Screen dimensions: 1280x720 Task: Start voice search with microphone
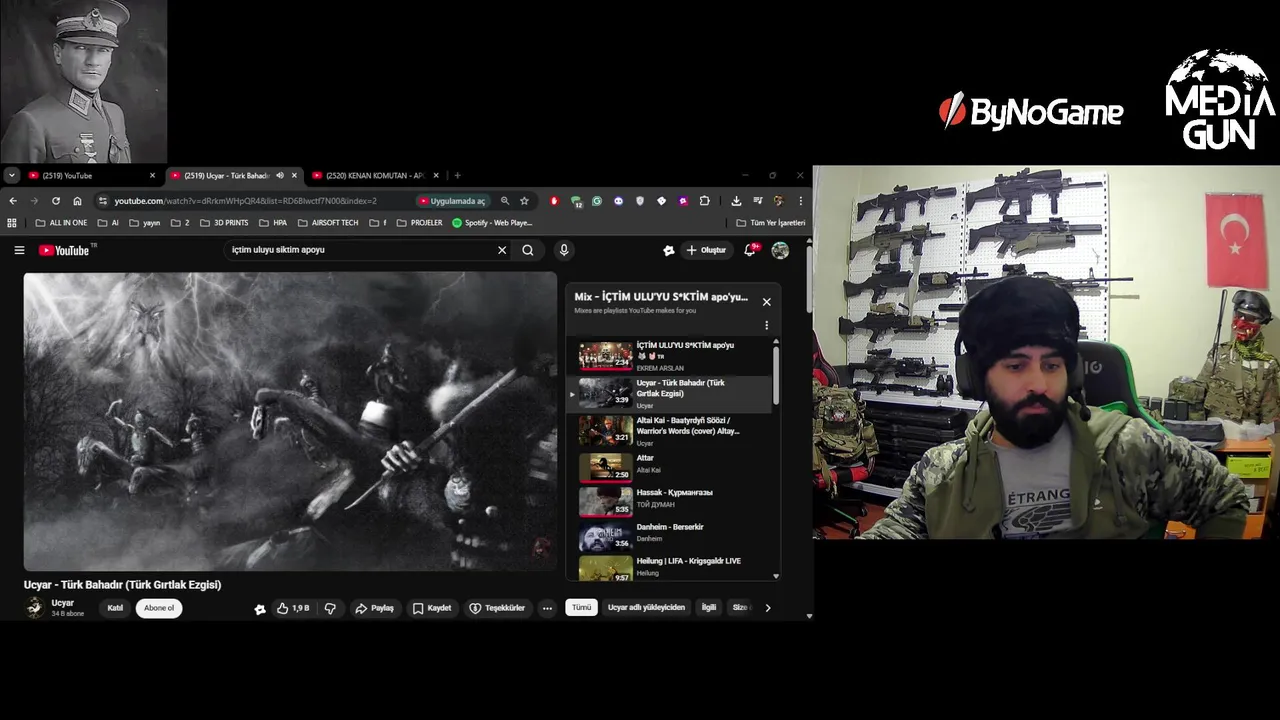coord(564,250)
